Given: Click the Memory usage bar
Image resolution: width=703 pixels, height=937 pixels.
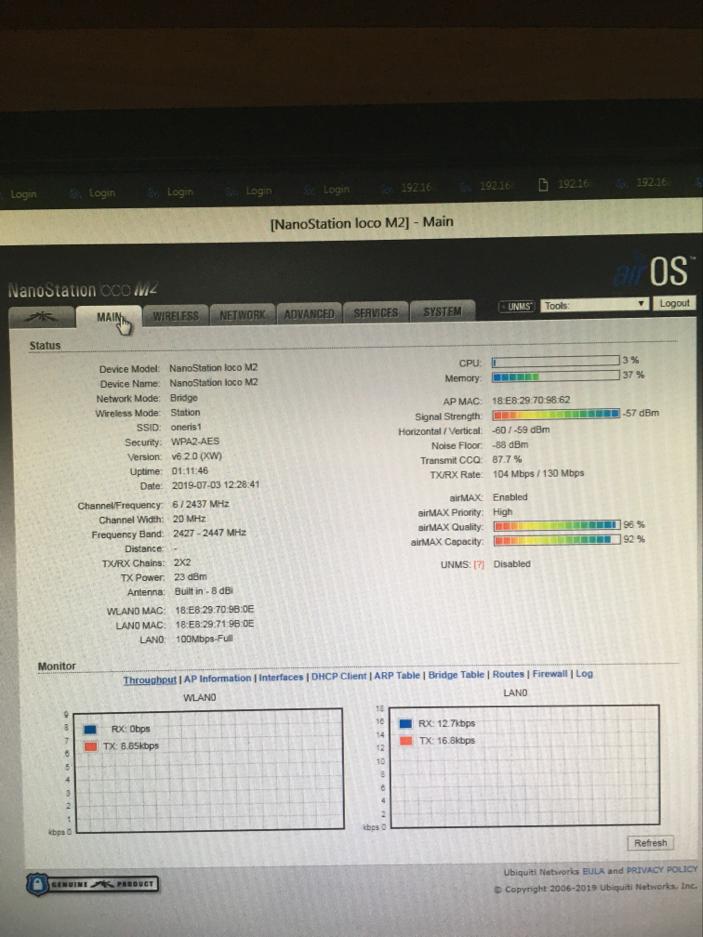Looking at the screenshot, I should (555, 376).
